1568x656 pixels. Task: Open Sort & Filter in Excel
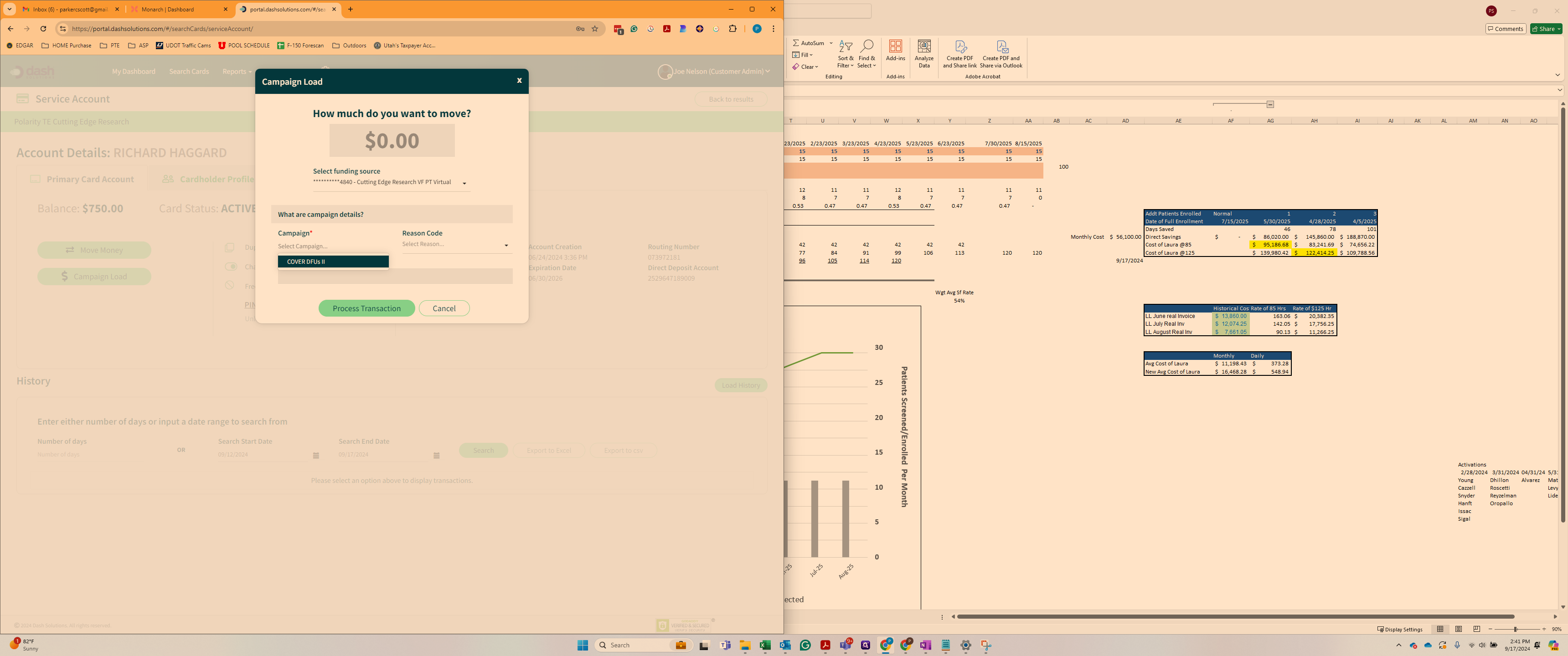846,54
